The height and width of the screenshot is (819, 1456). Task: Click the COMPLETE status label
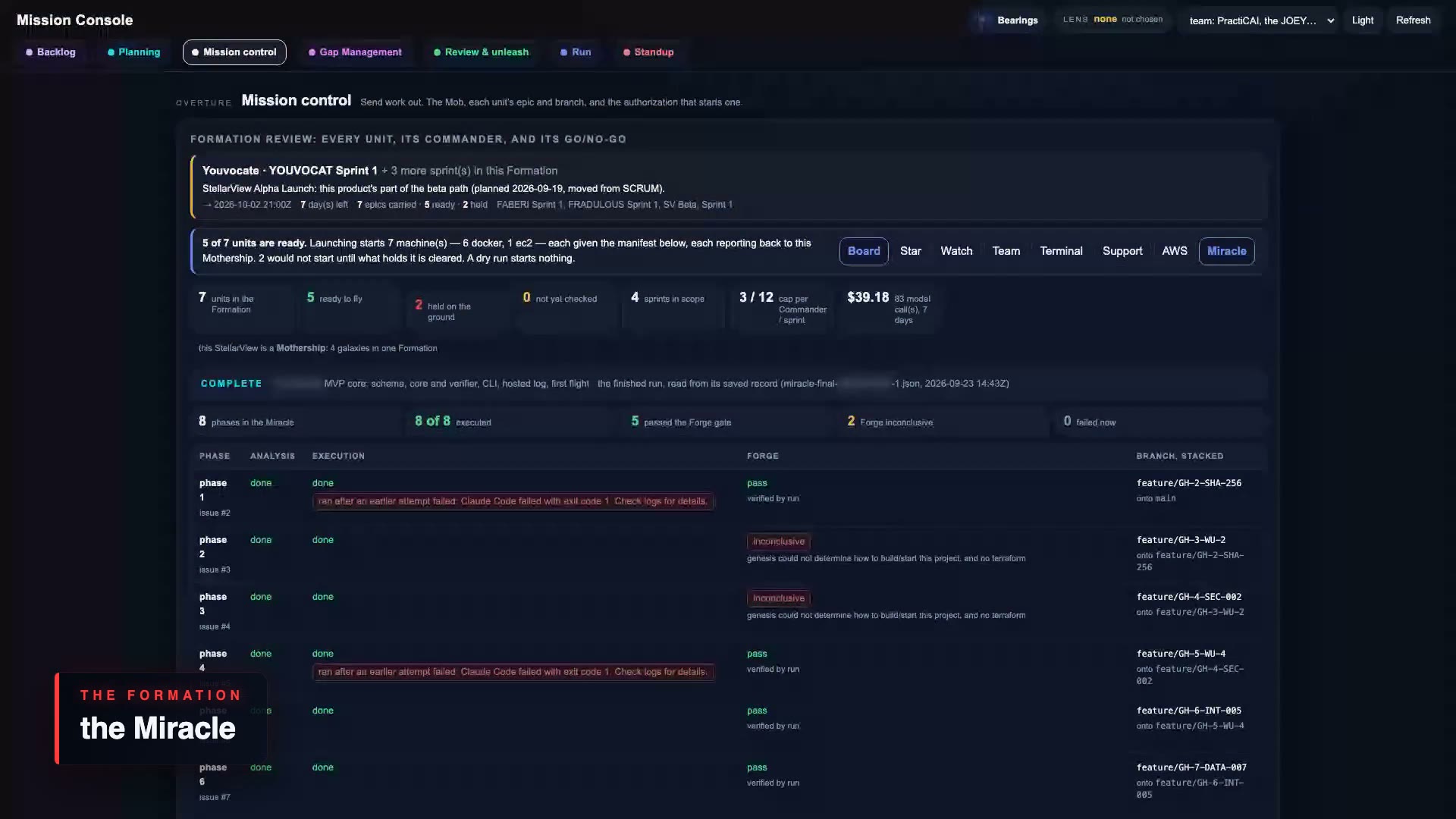pos(231,384)
